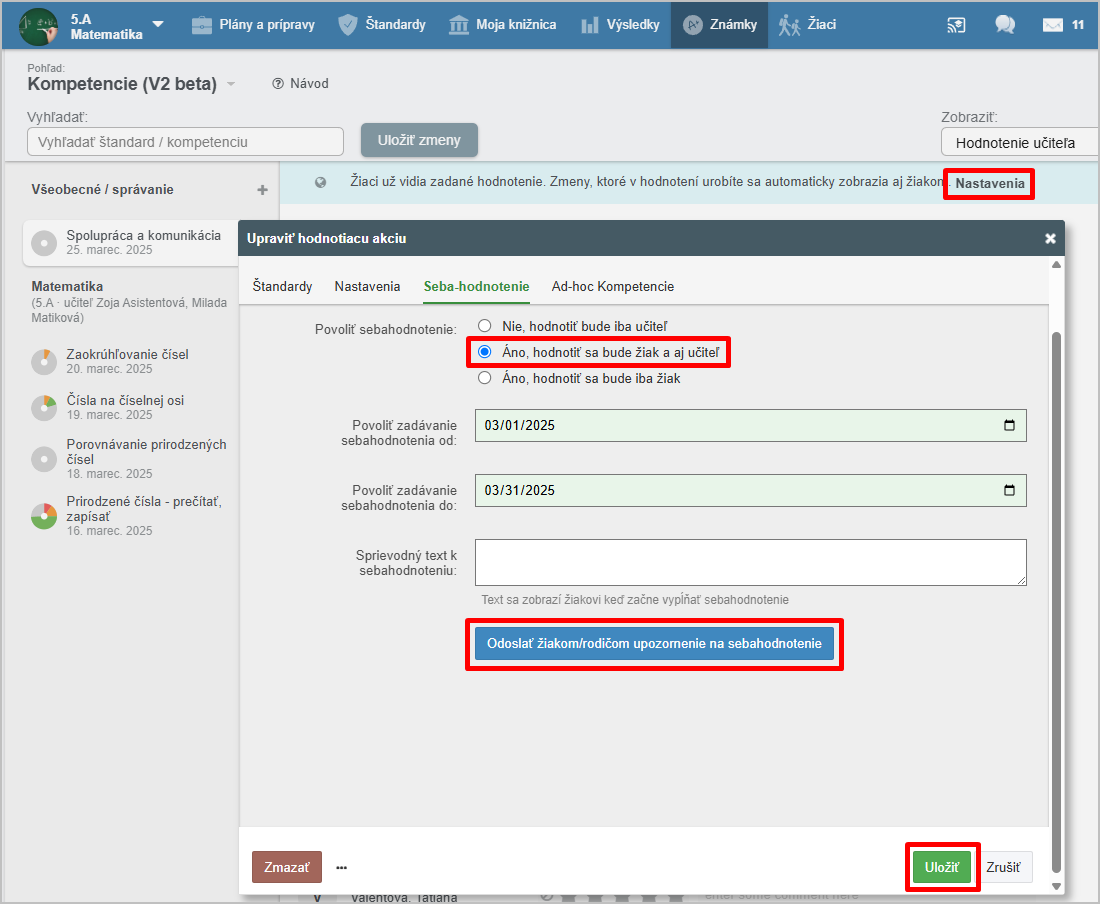This screenshot has height=904, width=1100.
Task: Open the mail envelope icon with 11 messages
Action: pos(1052,25)
